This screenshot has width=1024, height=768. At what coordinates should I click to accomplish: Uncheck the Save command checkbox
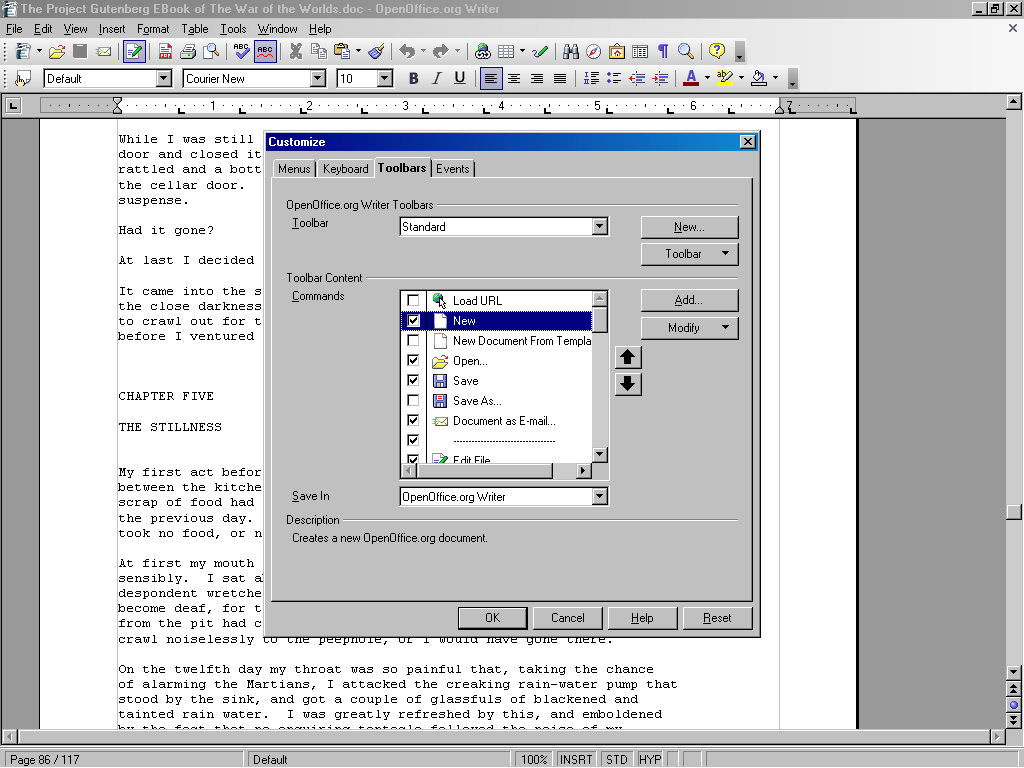[x=413, y=381]
